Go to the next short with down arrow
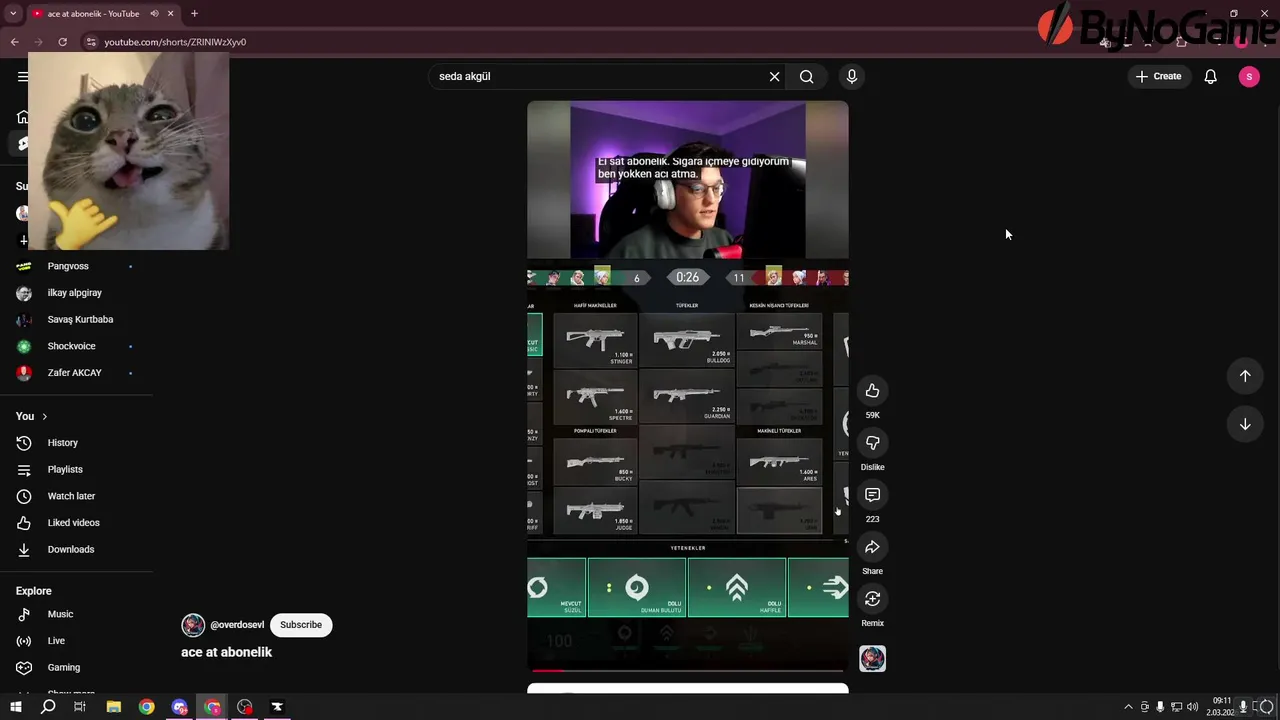 [1245, 424]
